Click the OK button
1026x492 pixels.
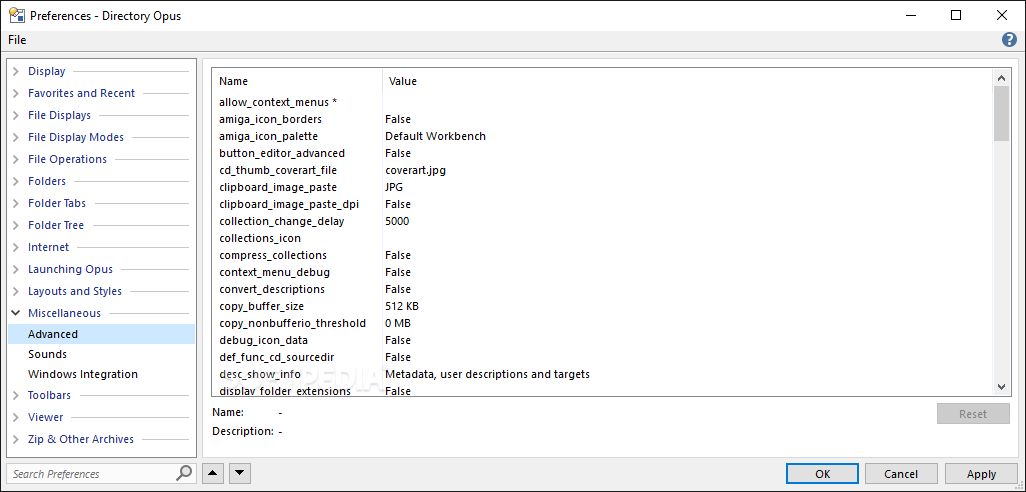pos(823,474)
